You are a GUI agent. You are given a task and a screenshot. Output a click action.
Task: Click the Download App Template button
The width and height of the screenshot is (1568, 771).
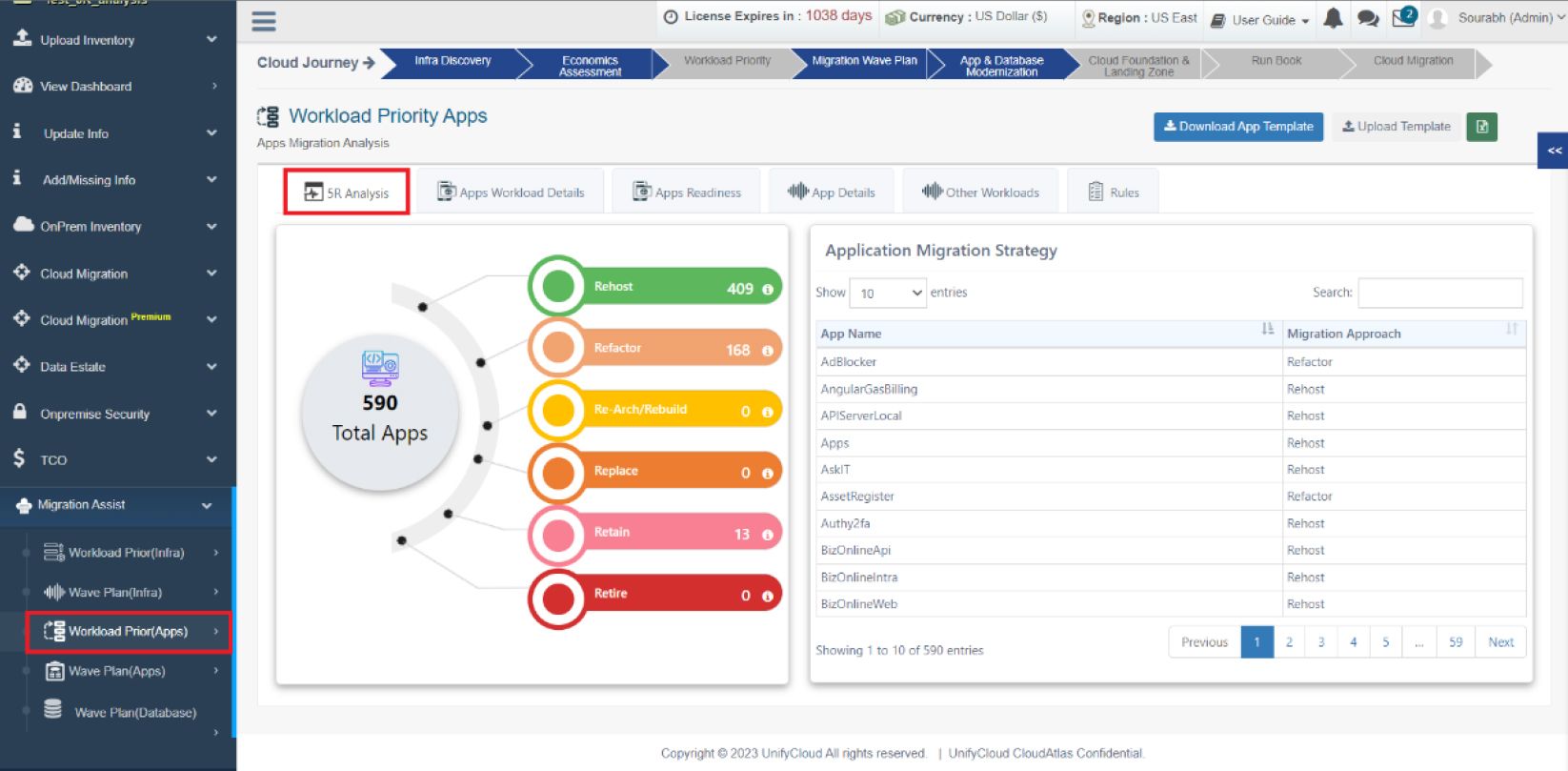(x=1238, y=127)
